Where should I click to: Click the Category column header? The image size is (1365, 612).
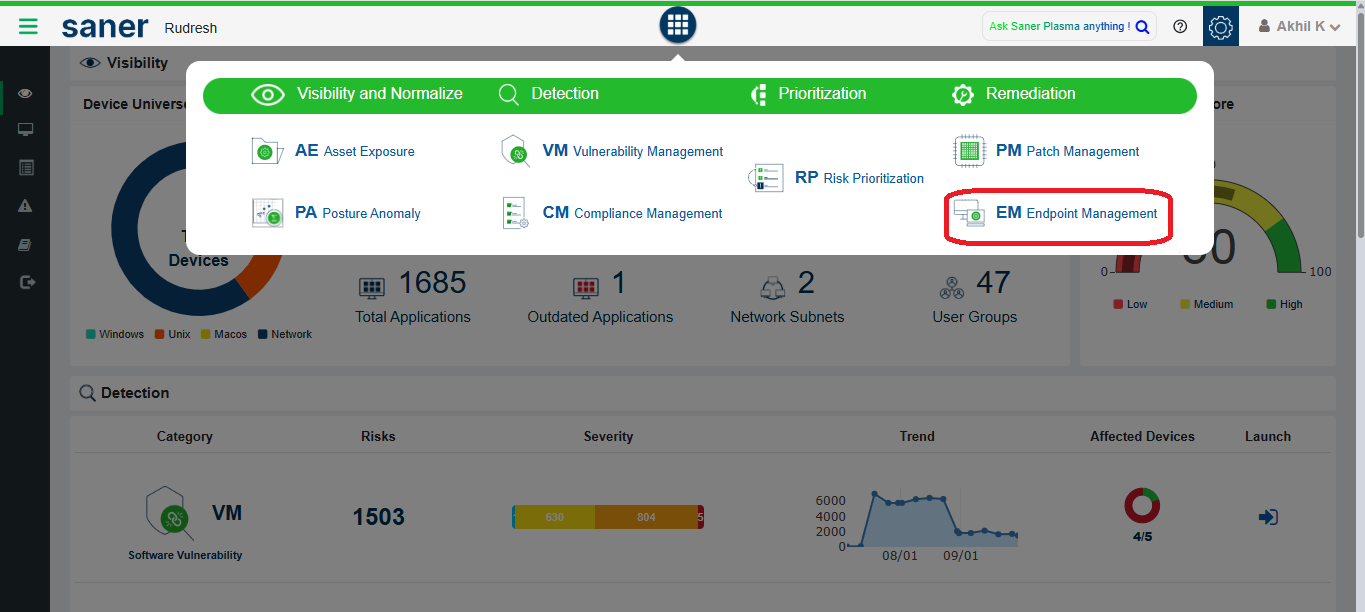(x=185, y=436)
